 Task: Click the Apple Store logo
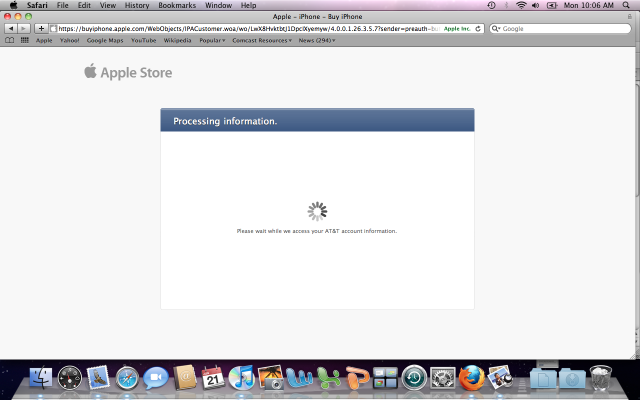(128, 72)
